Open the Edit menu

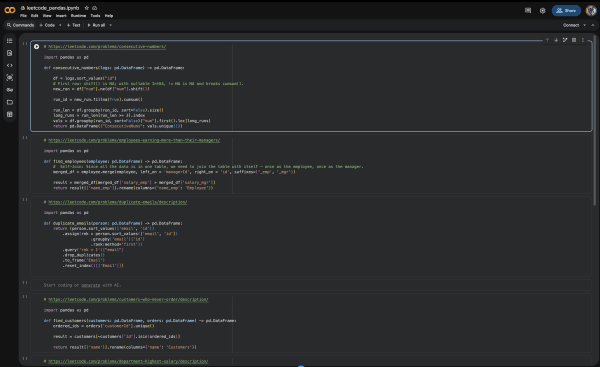[34, 16]
